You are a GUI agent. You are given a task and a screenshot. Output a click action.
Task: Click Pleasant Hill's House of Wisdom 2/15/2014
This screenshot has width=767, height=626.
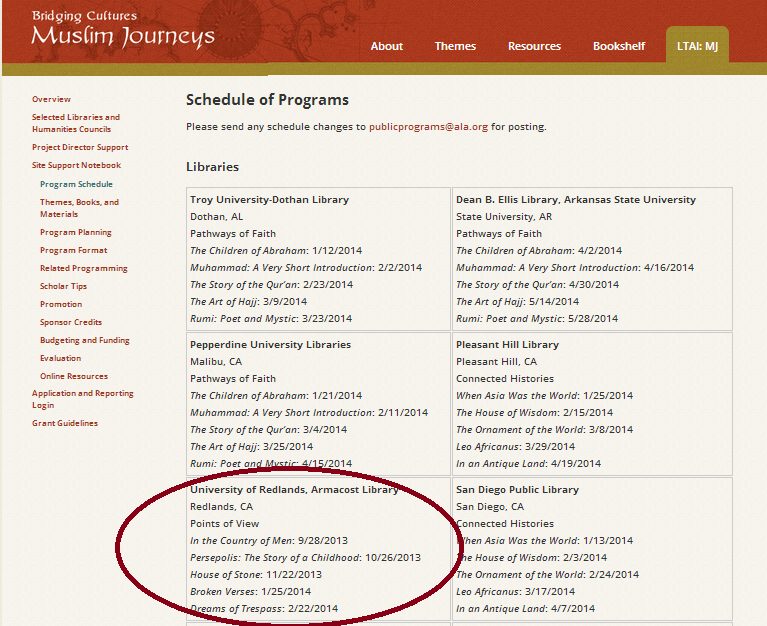[534, 413]
